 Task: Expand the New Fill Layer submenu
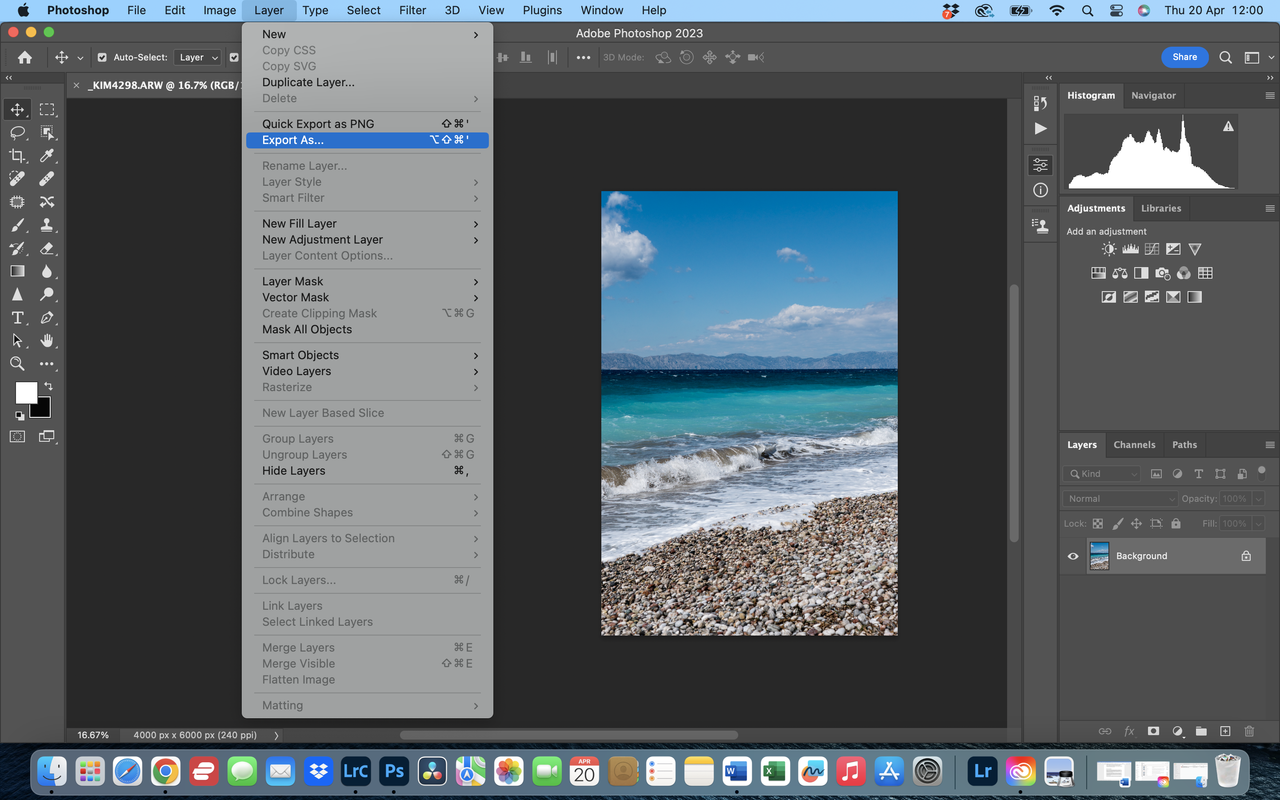click(x=367, y=224)
